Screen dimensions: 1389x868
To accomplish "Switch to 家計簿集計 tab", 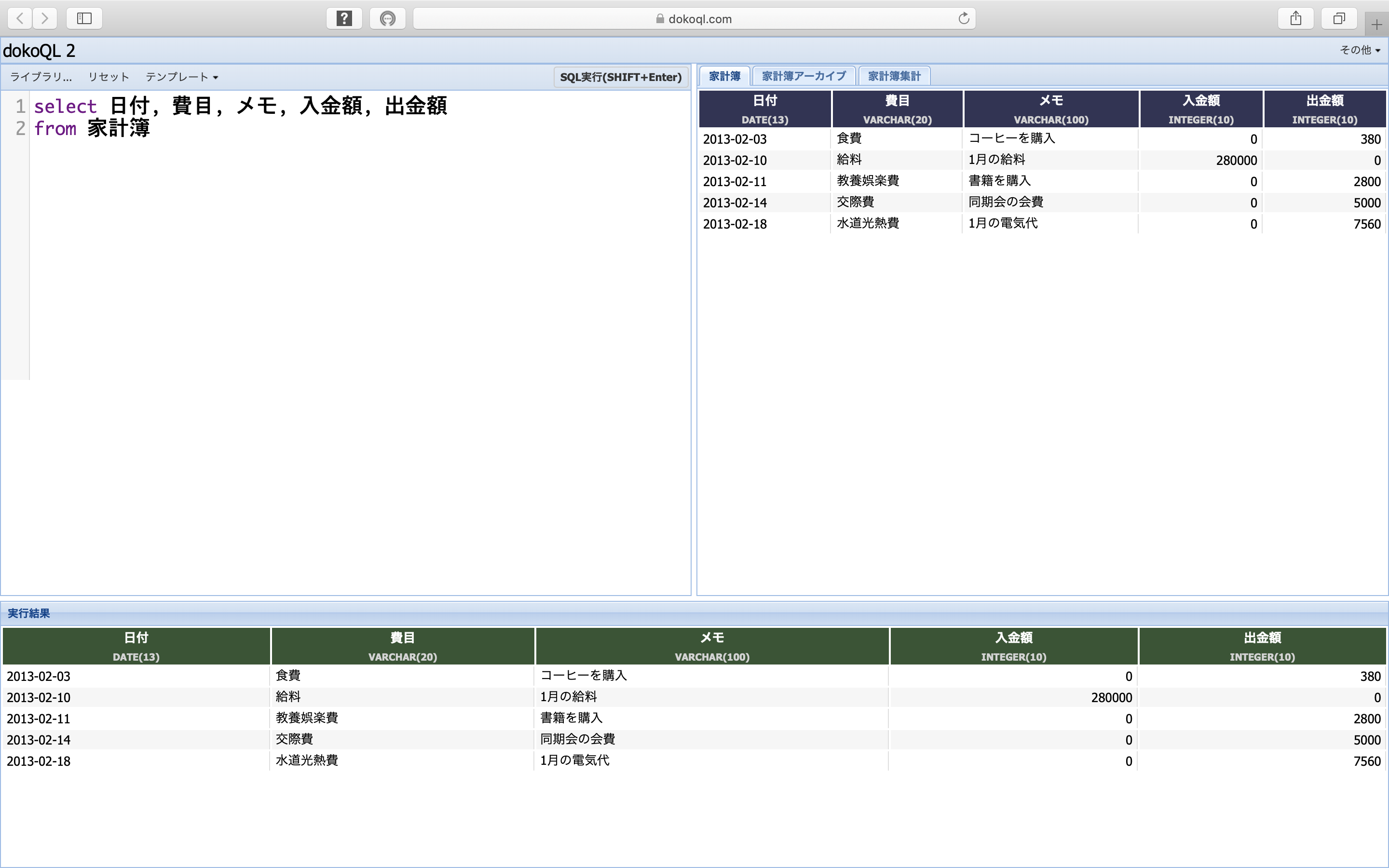I will coord(894,76).
